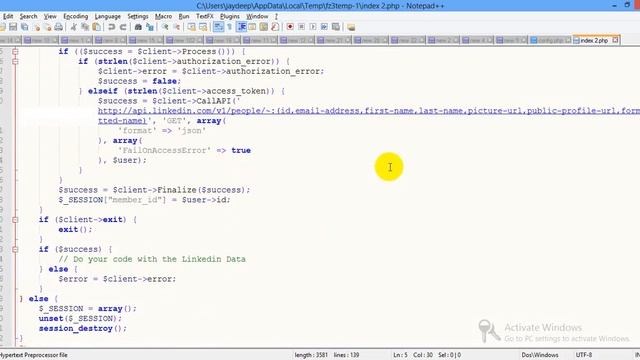640x360 pixels.
Task: Click the 'session_destroy();' code line
Action: pos(83,328)
